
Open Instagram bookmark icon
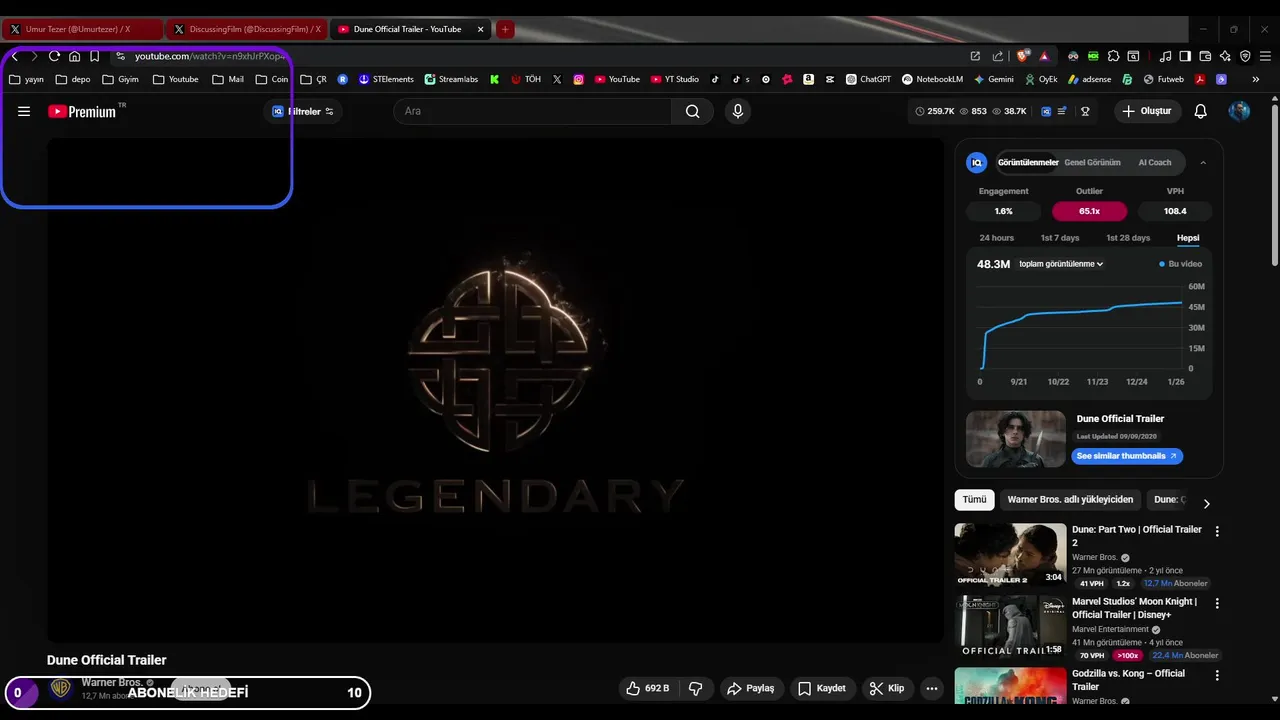578,79
